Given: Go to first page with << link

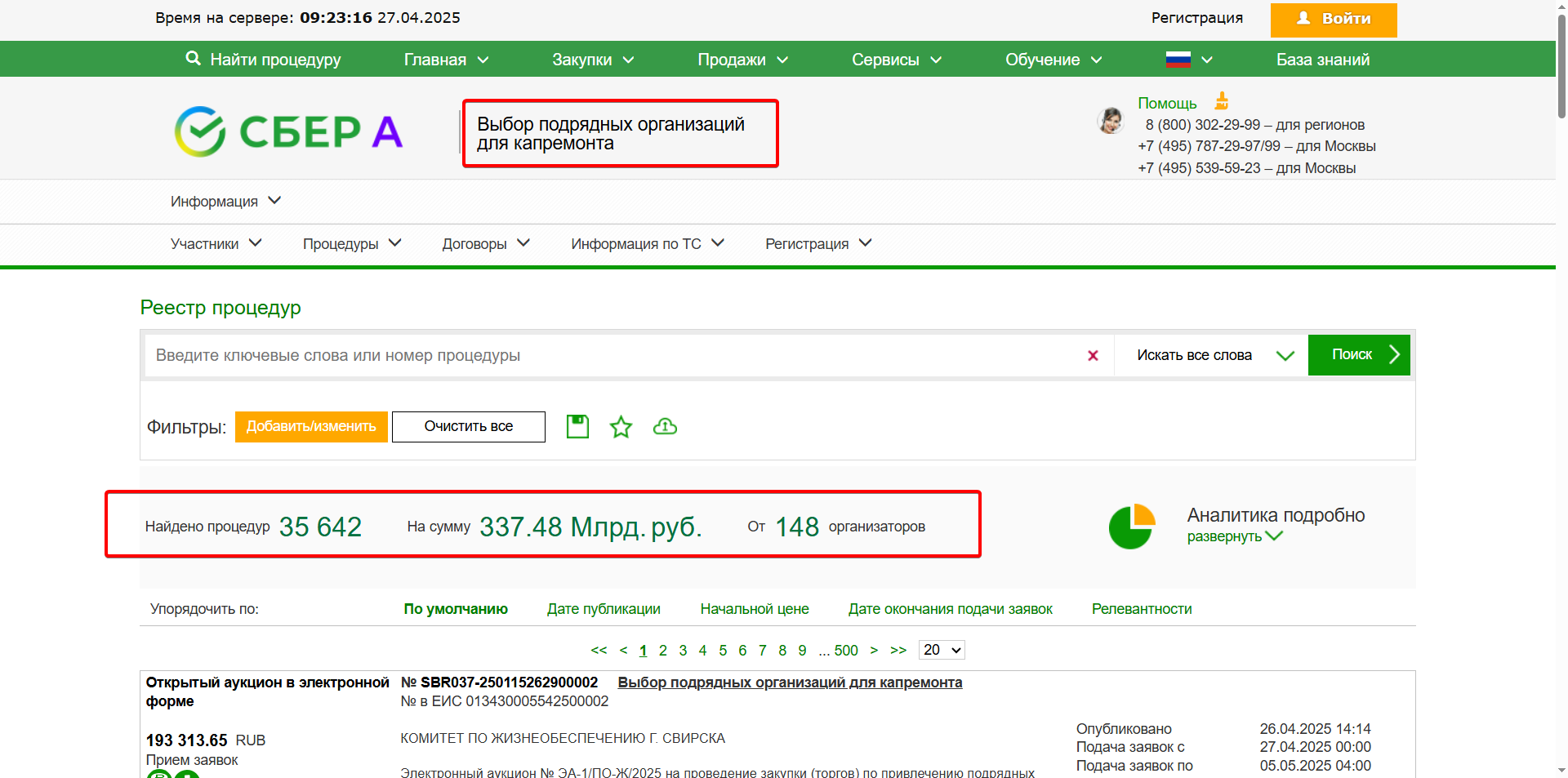Looking at the screenshot, I should click(599, 650).
